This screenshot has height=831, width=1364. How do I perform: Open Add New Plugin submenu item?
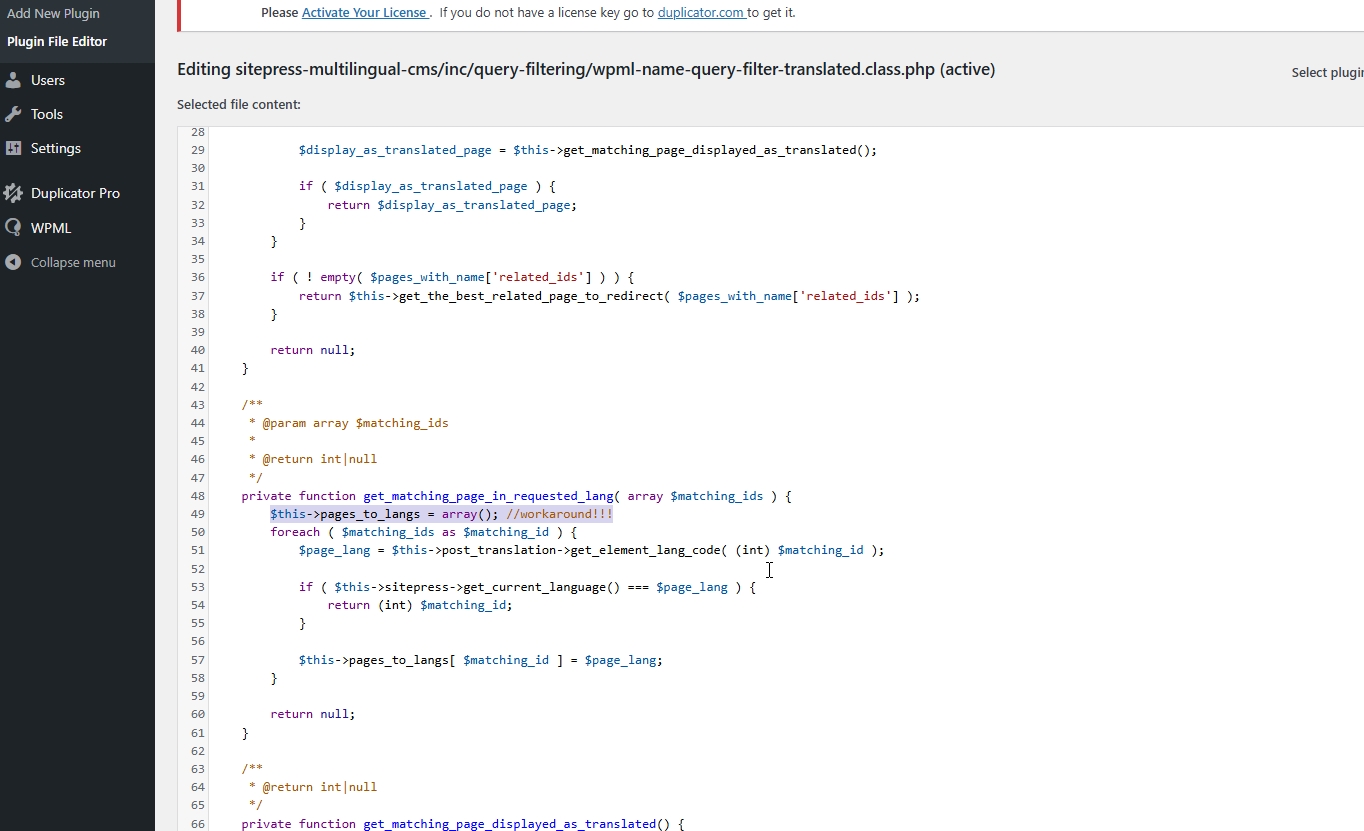click(53, 14)
